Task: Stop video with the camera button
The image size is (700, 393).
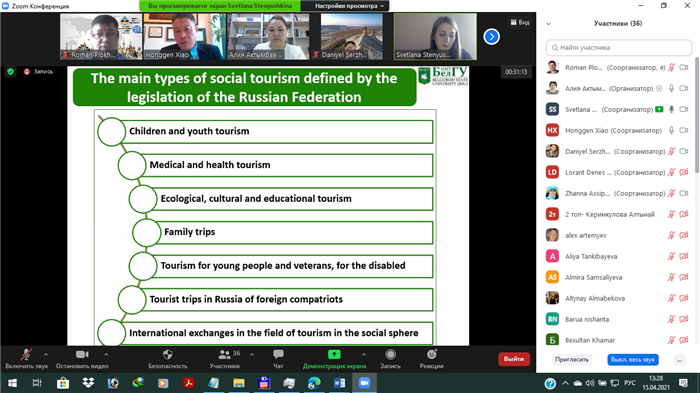Action: [82, 355]
